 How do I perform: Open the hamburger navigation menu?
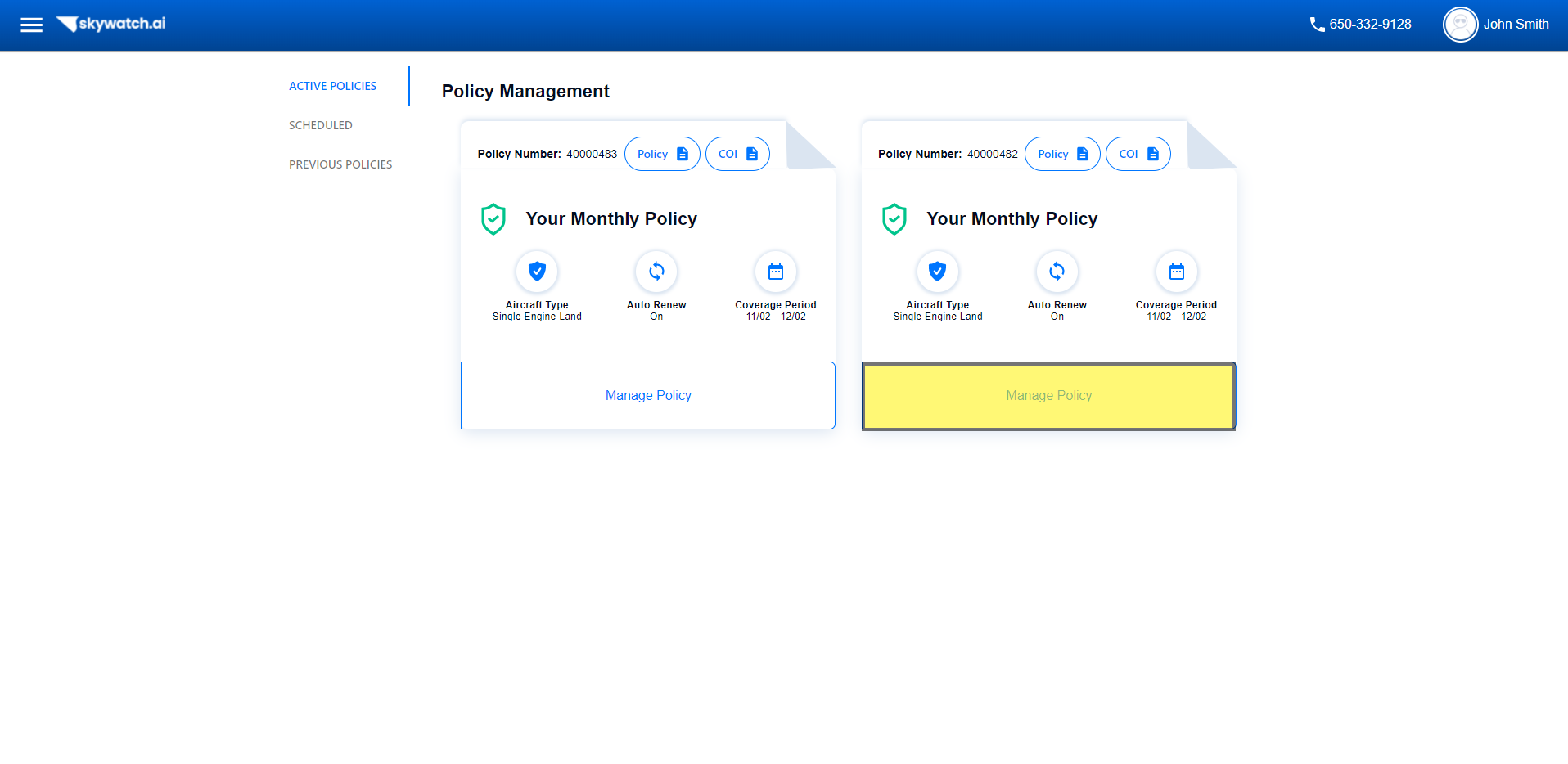(x=31, y=25)
